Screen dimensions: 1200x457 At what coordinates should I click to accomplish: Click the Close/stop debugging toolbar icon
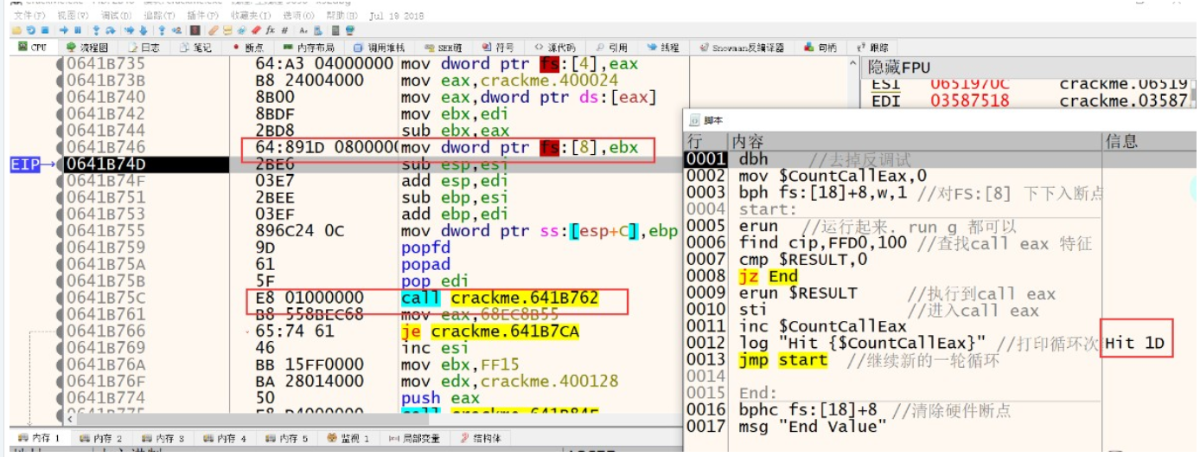tap(45, 30)
